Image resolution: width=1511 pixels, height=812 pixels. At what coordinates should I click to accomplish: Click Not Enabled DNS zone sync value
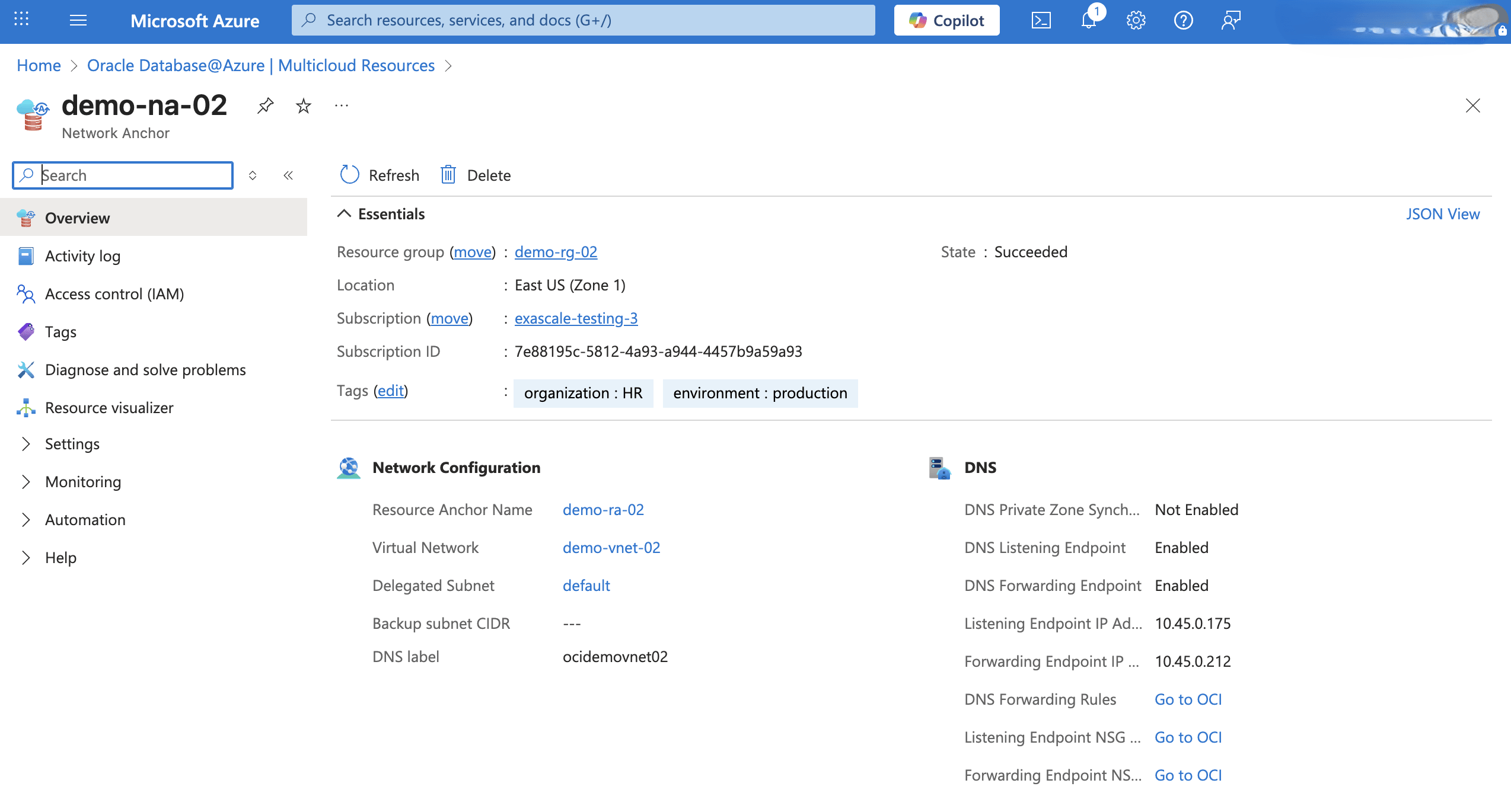(1196, 510)
